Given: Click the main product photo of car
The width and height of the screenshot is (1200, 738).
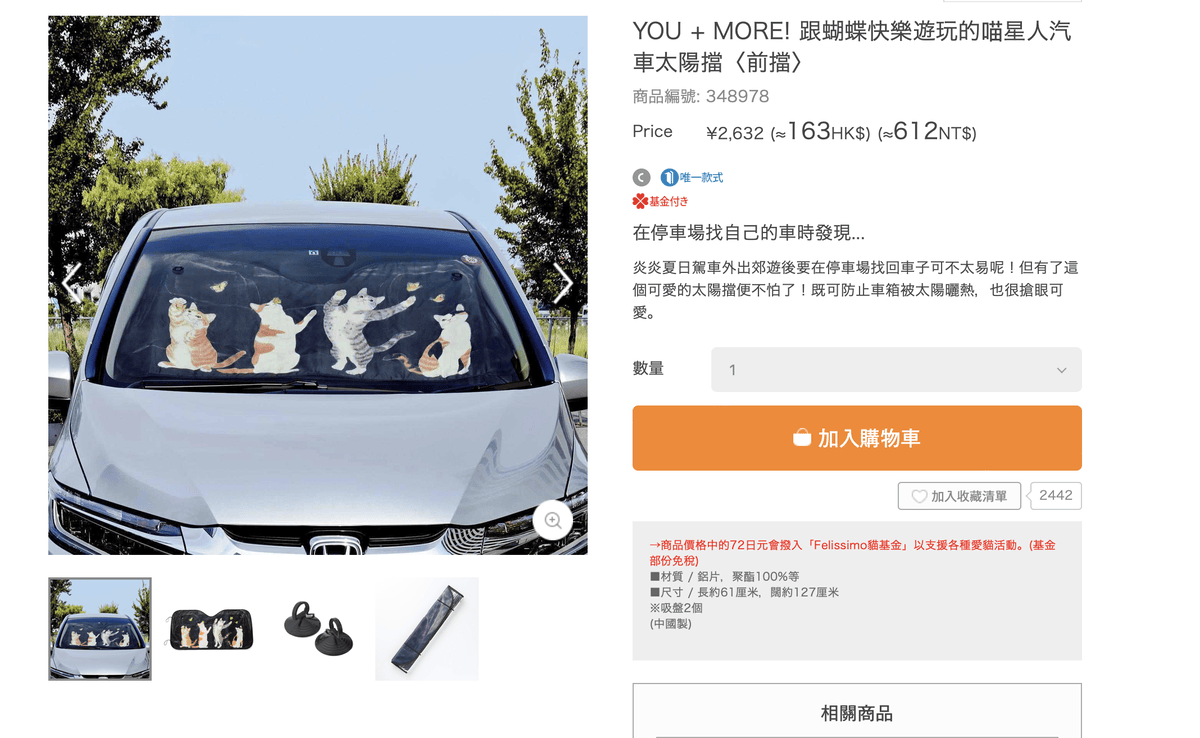Looking at the screenshot, I should tap(318, 285).
